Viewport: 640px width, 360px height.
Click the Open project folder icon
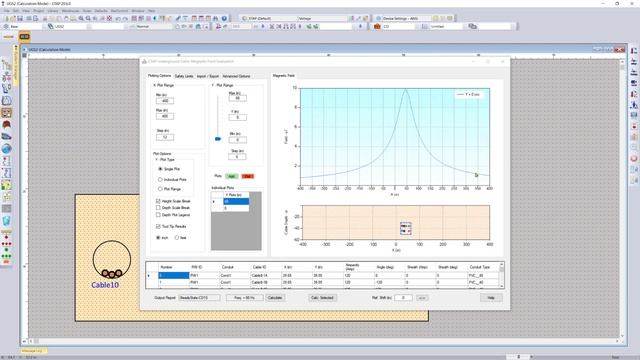coord(13,18)
